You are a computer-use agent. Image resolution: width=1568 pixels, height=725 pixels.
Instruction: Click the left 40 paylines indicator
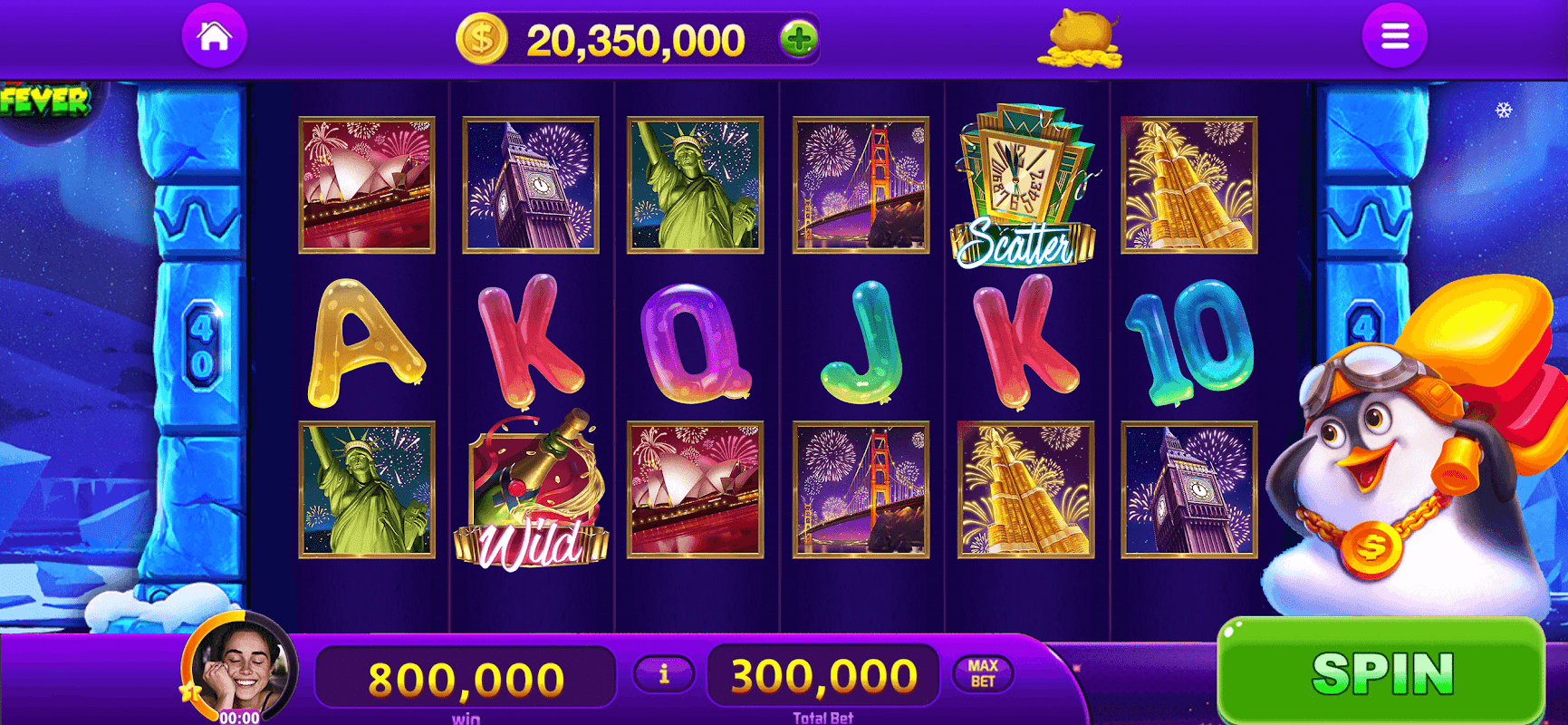tap(201, 345)
